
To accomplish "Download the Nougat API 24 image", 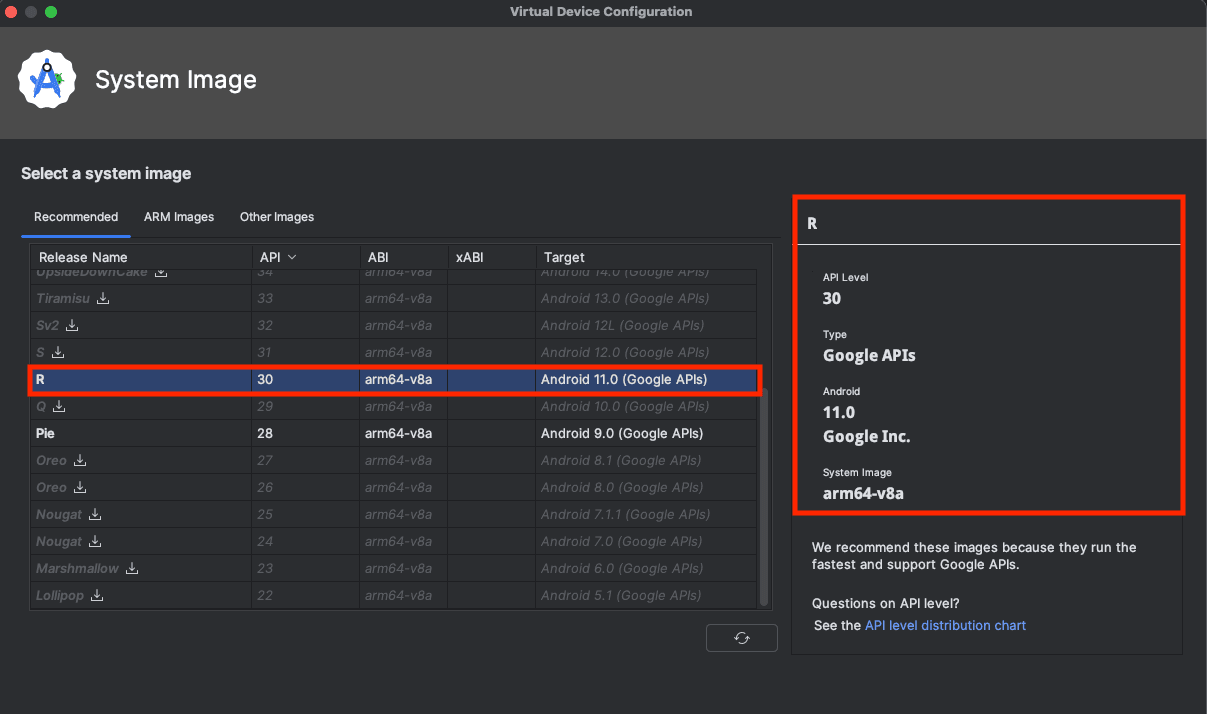I will tap(95, 541).
